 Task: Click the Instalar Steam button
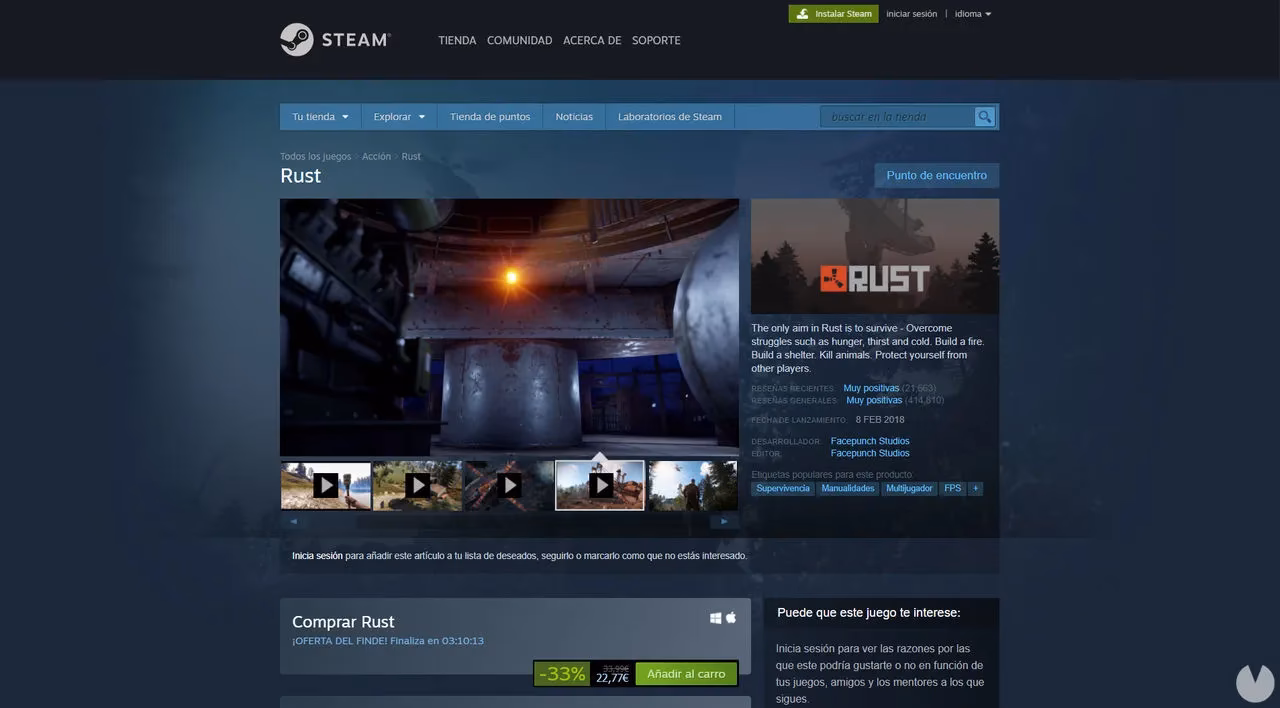833,14
